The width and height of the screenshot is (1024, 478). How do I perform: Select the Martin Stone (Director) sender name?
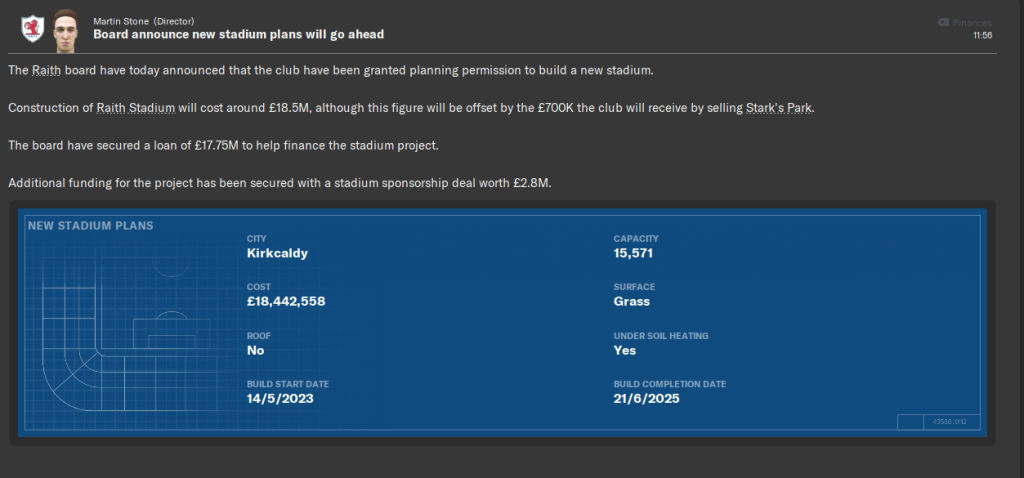144,21
